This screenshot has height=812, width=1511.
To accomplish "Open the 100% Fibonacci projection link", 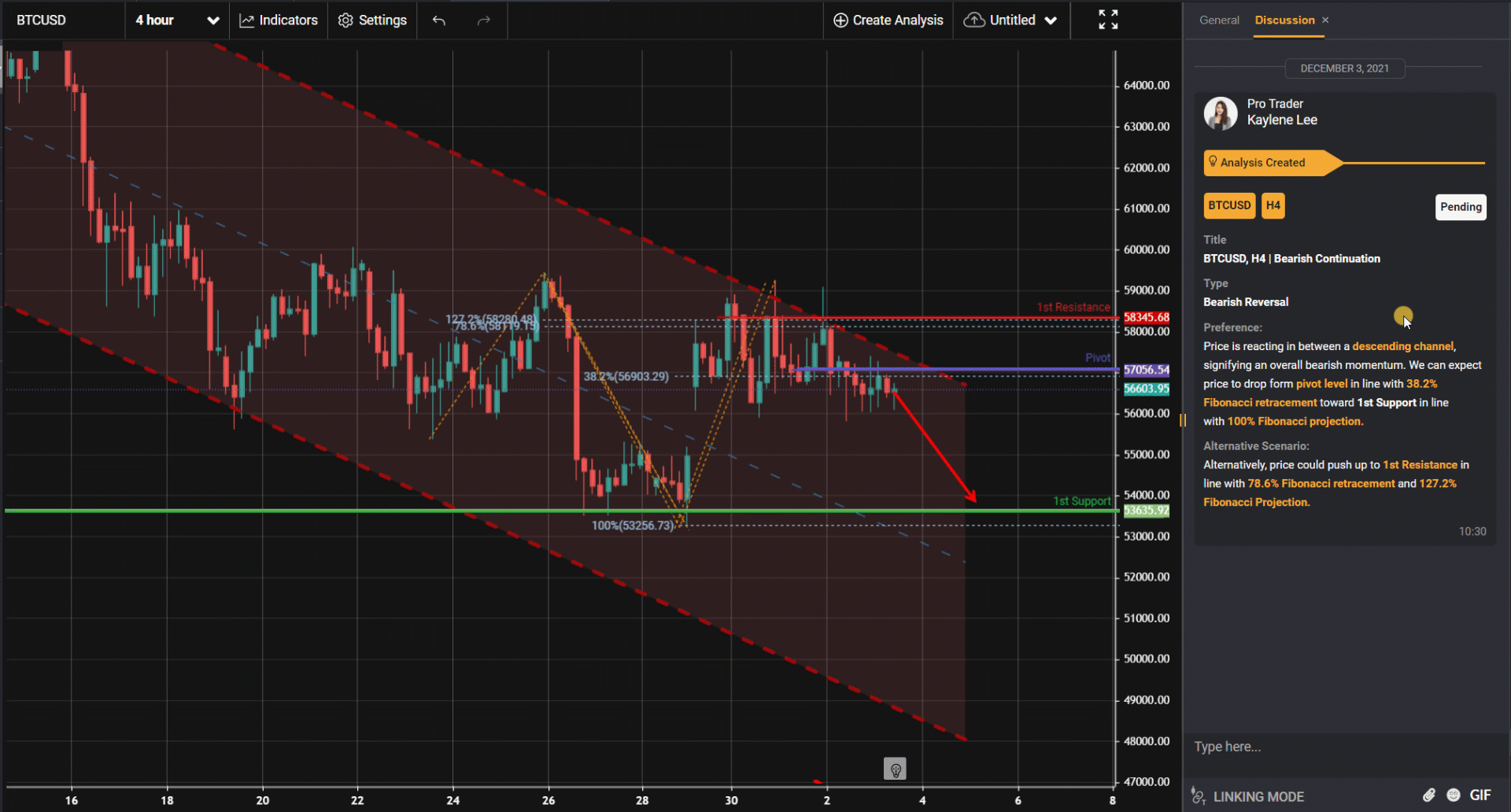I will (1295, 422).
